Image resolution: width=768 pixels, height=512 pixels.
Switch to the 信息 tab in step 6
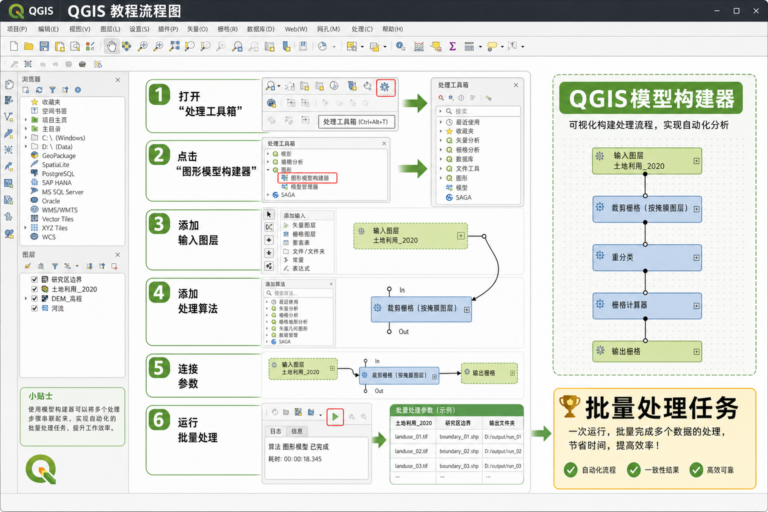pyautogui.click(x=297, y=431)
